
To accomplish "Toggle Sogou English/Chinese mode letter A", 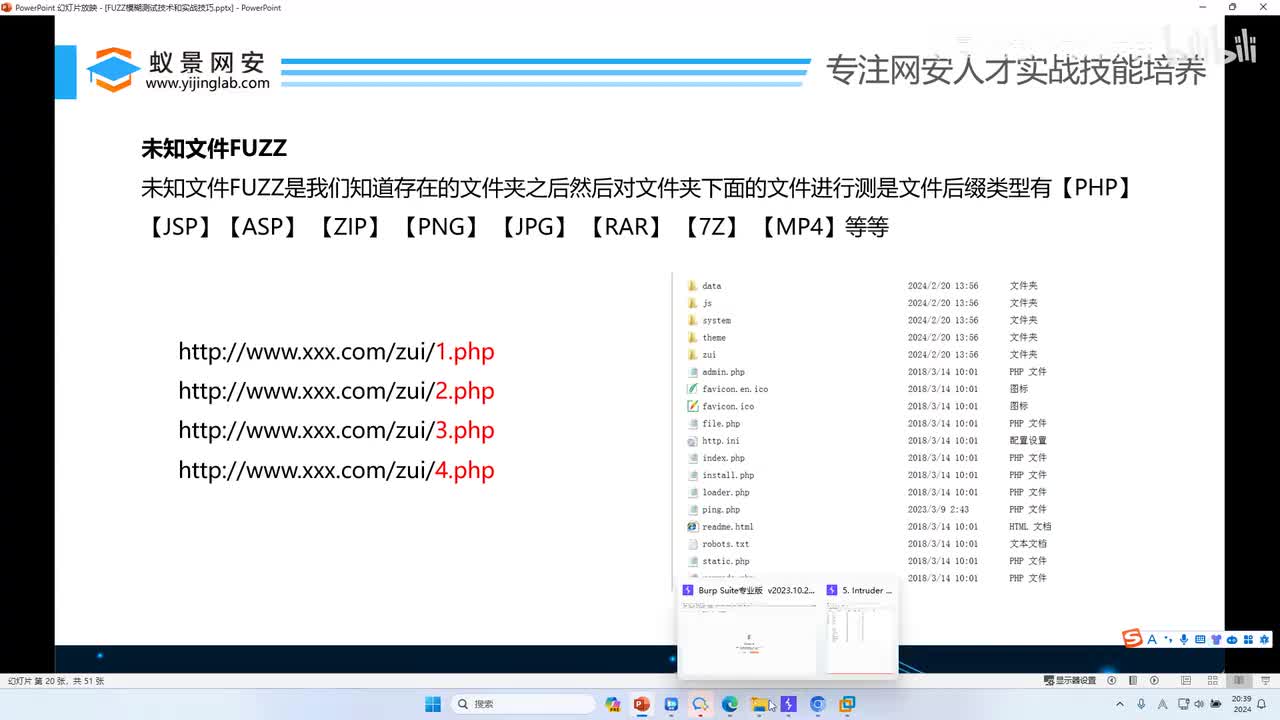I will pos(1152,639).
